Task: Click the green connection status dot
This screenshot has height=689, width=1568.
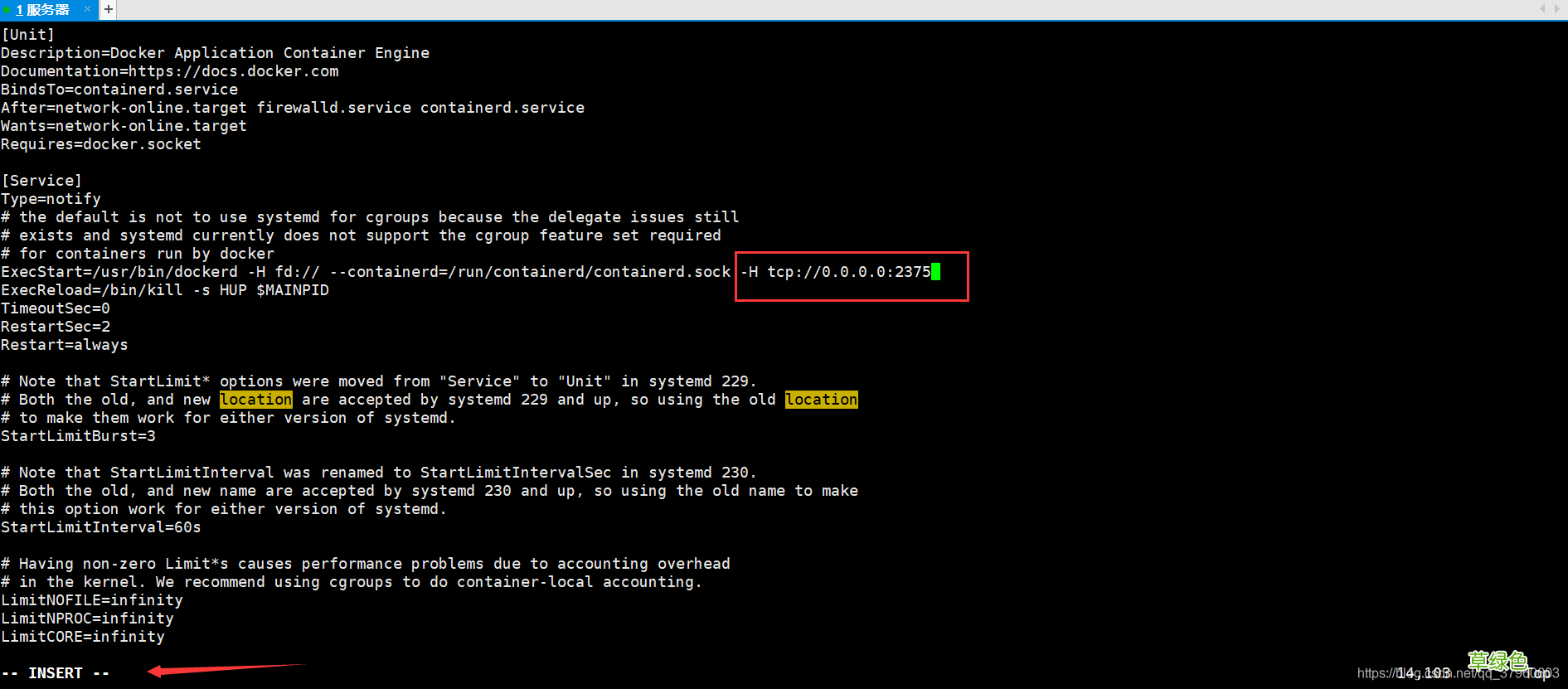Action: [7, 10]
